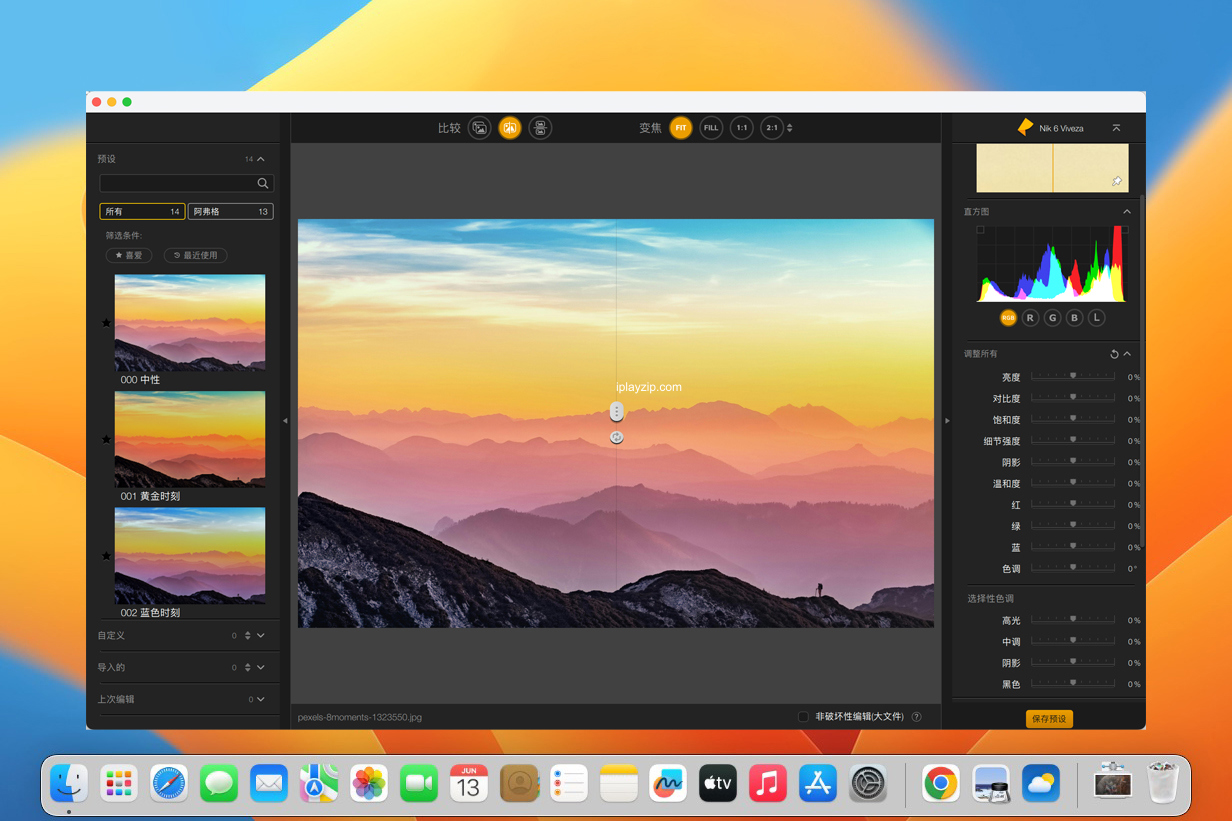Hide the right panel with the arrow
The width and height of the screenshot is (1232, 821).
click(947, 421)
